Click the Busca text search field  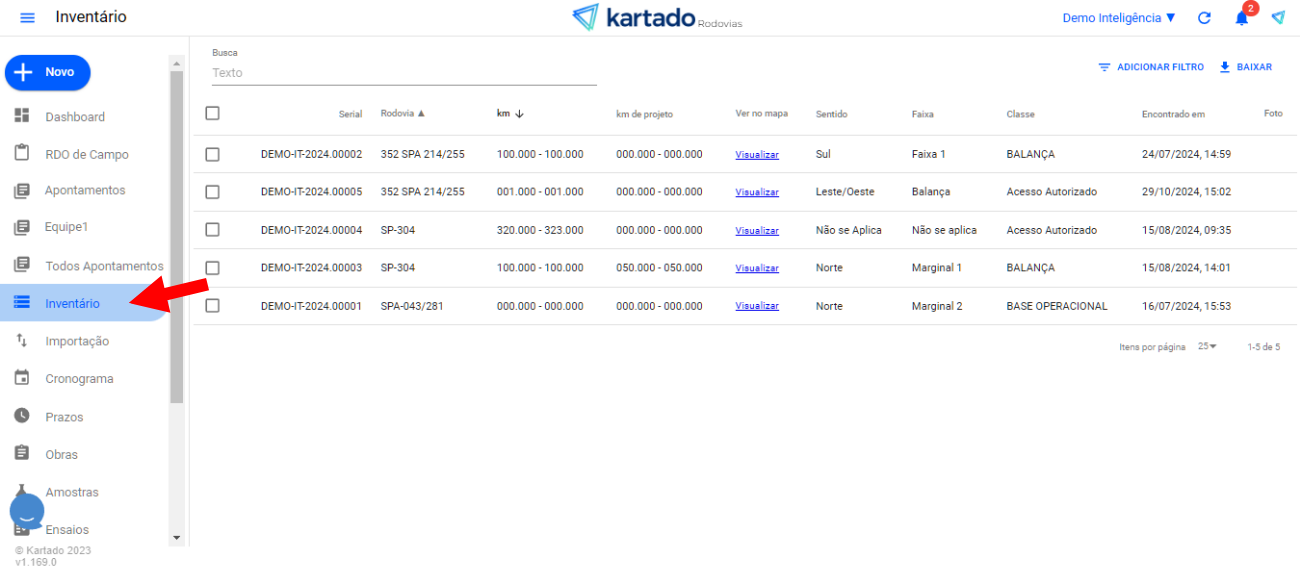pyautogui.click(x=403, y=73)
